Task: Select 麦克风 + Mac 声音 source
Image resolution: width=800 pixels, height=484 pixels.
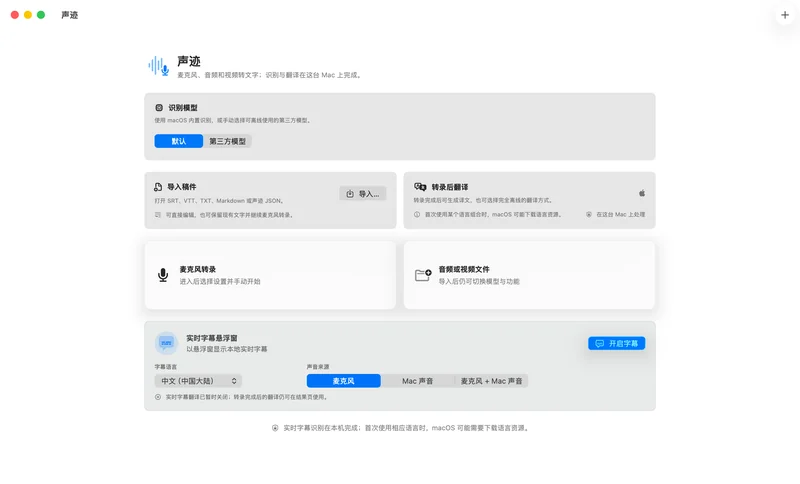Action: tap(491, 381)
